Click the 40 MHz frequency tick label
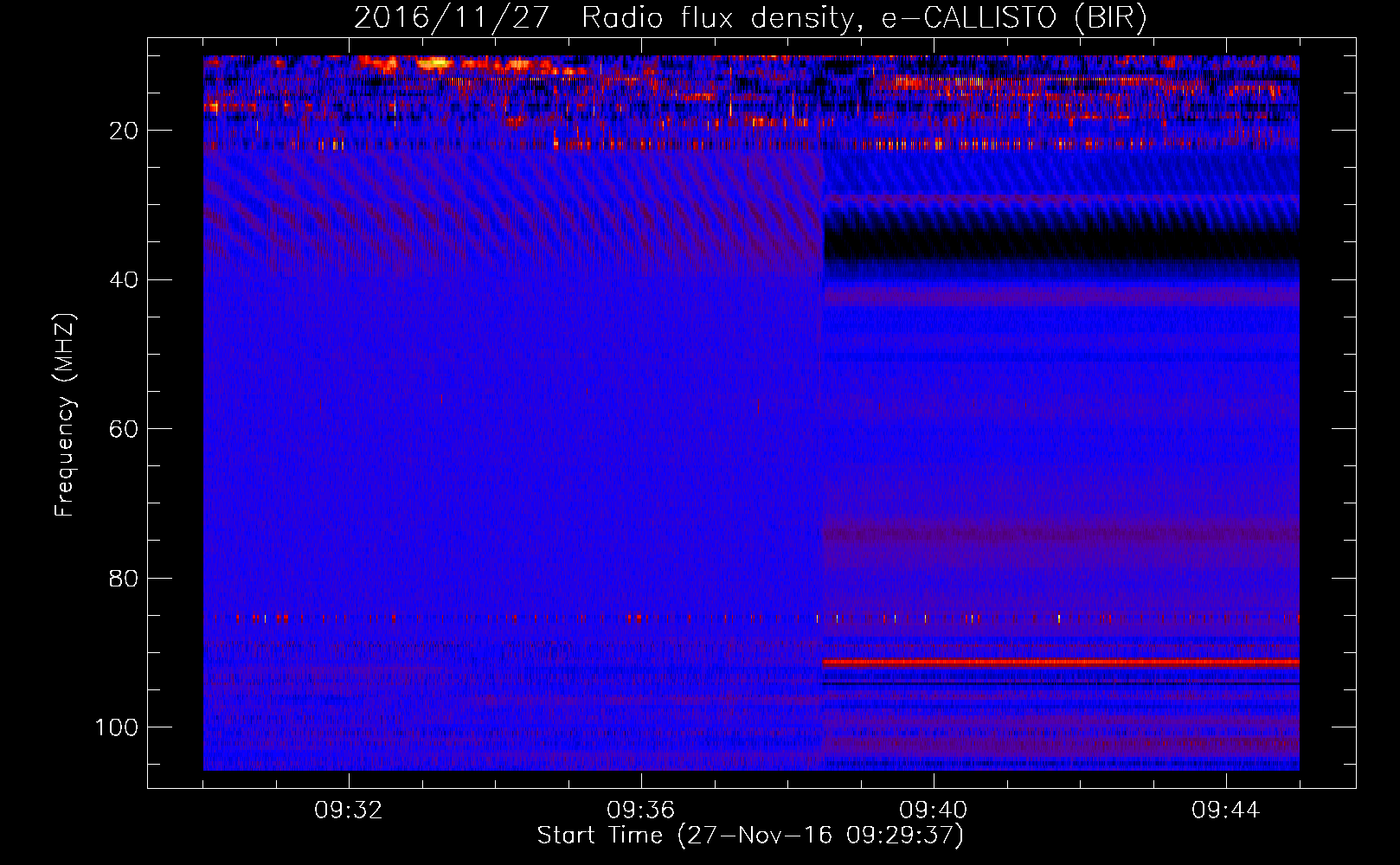The height and width of the screenshot is (865, 1400). click(x=125, y=279)
